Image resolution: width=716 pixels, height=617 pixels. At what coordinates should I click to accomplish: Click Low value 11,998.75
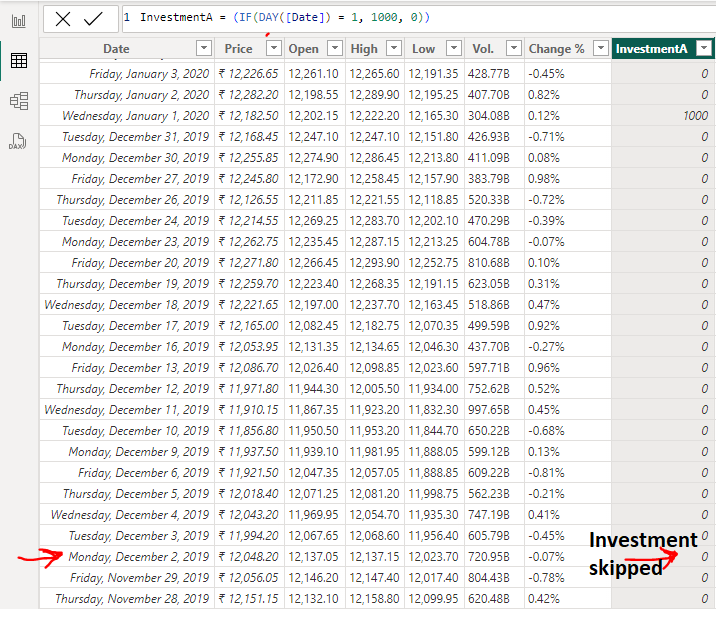pyautogui.click(x=433, y=494)
